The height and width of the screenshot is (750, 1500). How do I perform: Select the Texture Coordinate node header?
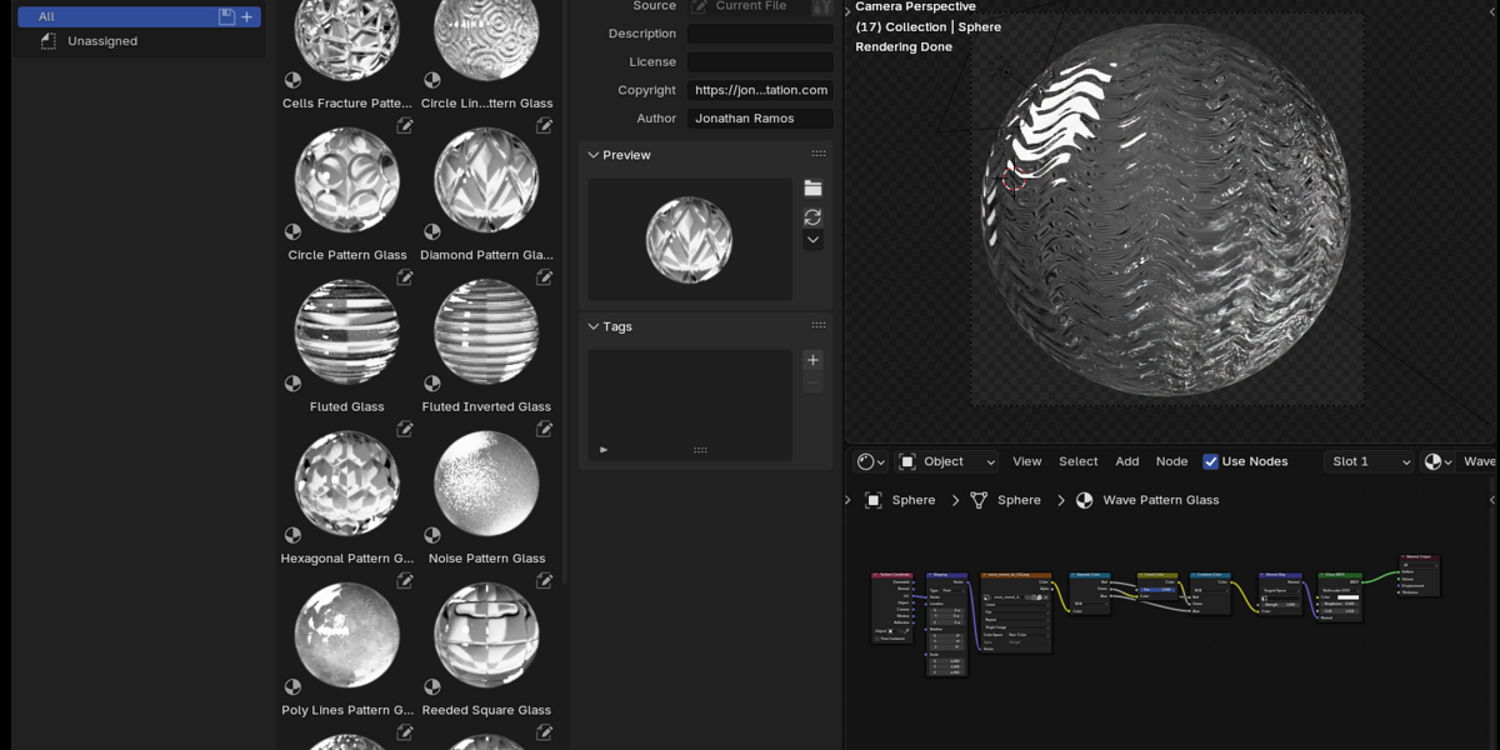tap(892, 576)
